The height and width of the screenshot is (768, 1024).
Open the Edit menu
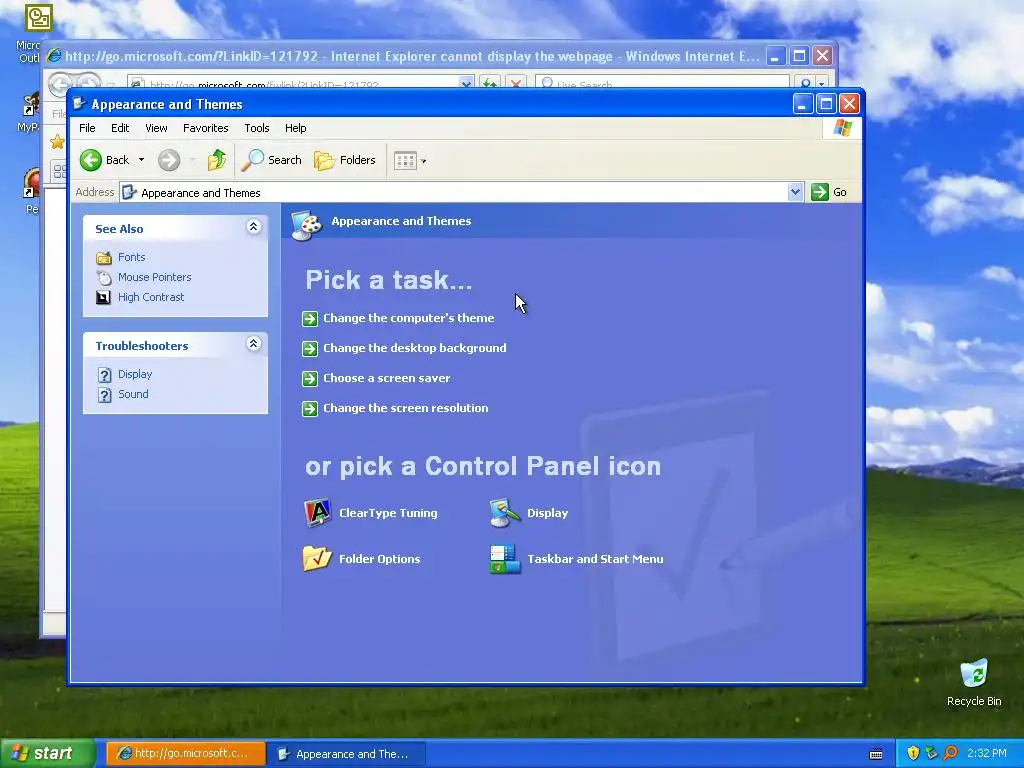120,128
